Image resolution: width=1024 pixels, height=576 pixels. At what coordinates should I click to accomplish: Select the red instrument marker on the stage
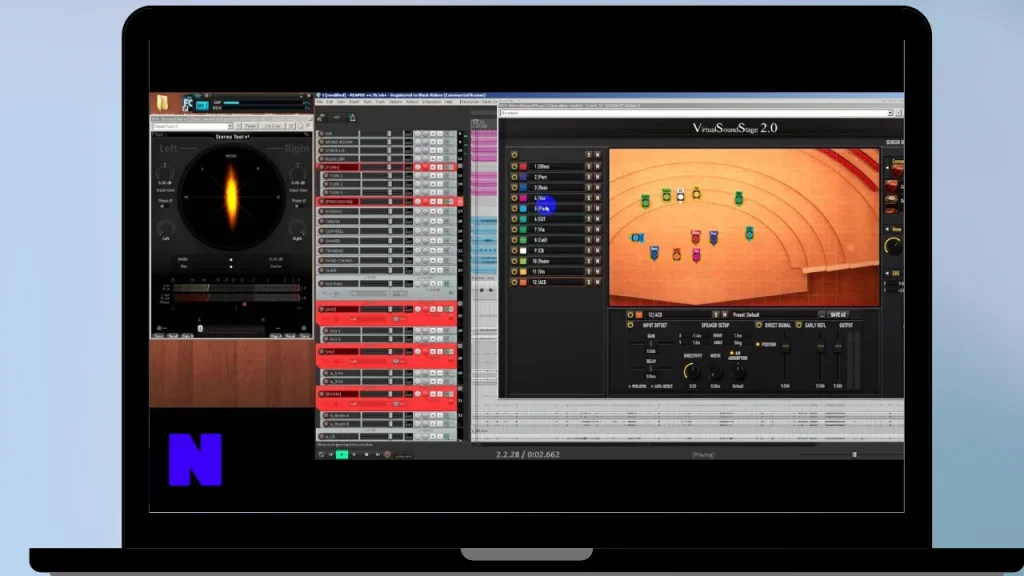(696, 236)
